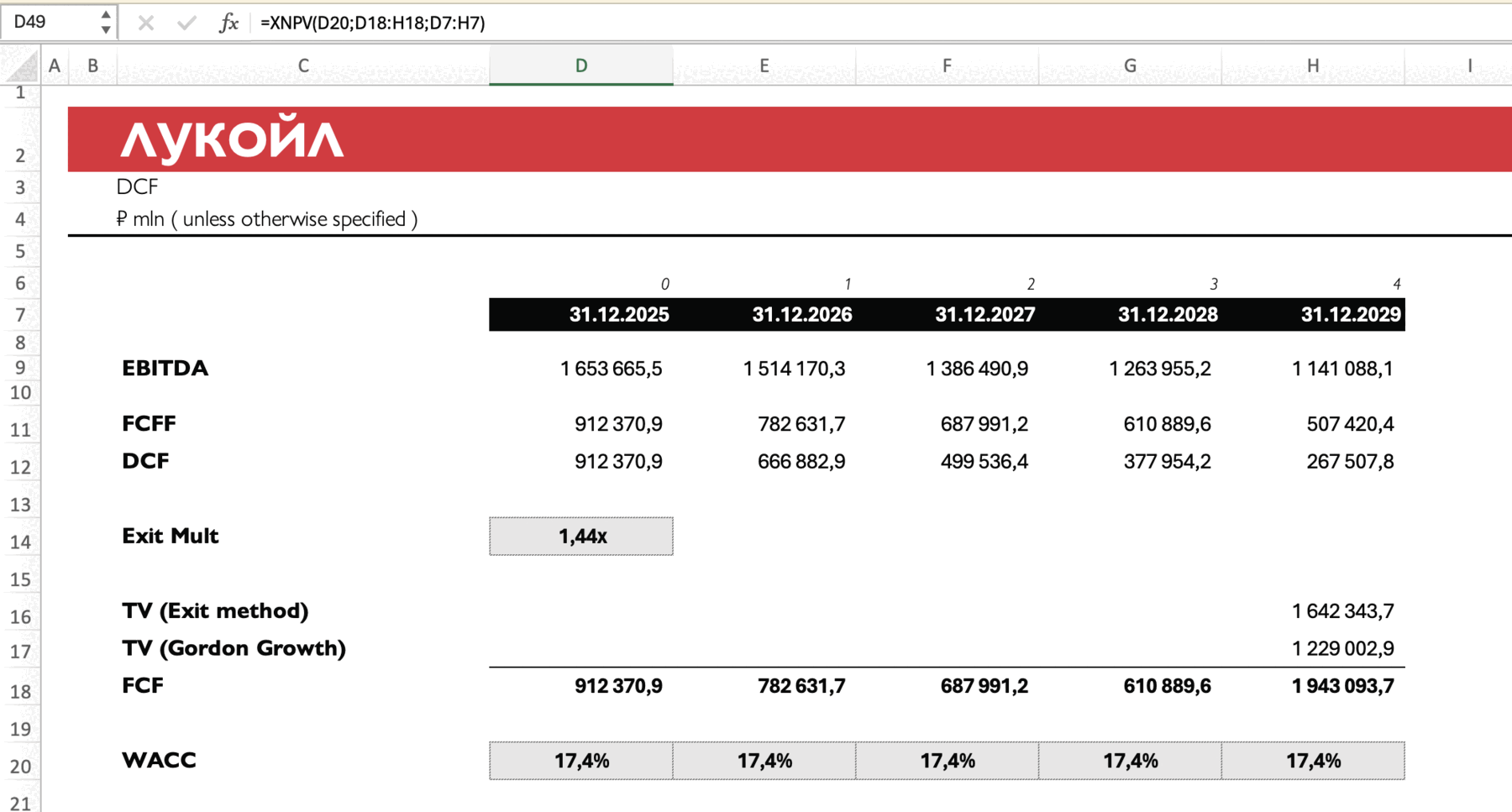The width and height of the screenshot is (1512, 812).
Task: Click EBITDA value 1 514 170,3
Action: coord(794,369)
